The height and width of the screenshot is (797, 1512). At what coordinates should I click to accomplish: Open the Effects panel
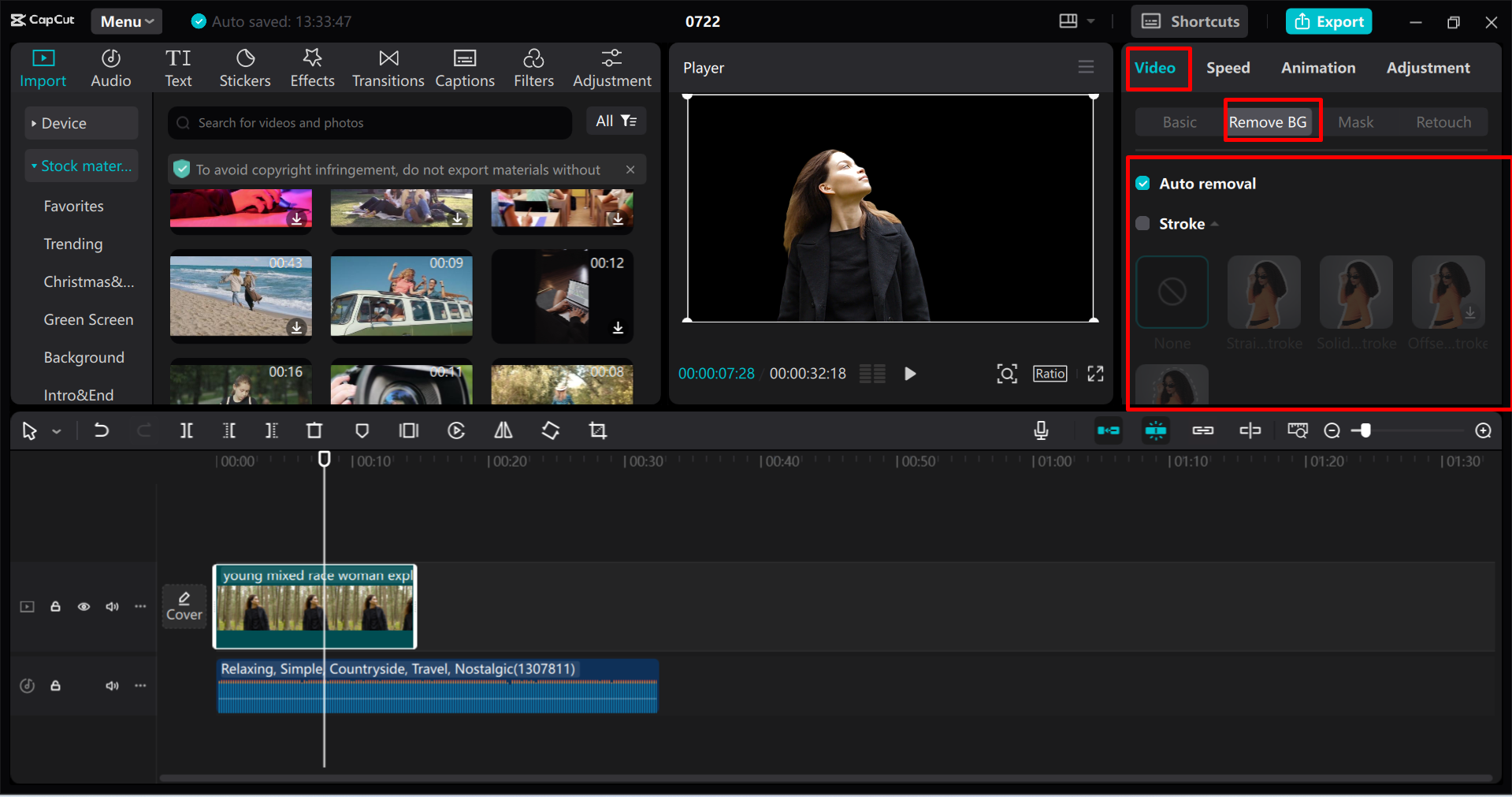pos(312,67)
